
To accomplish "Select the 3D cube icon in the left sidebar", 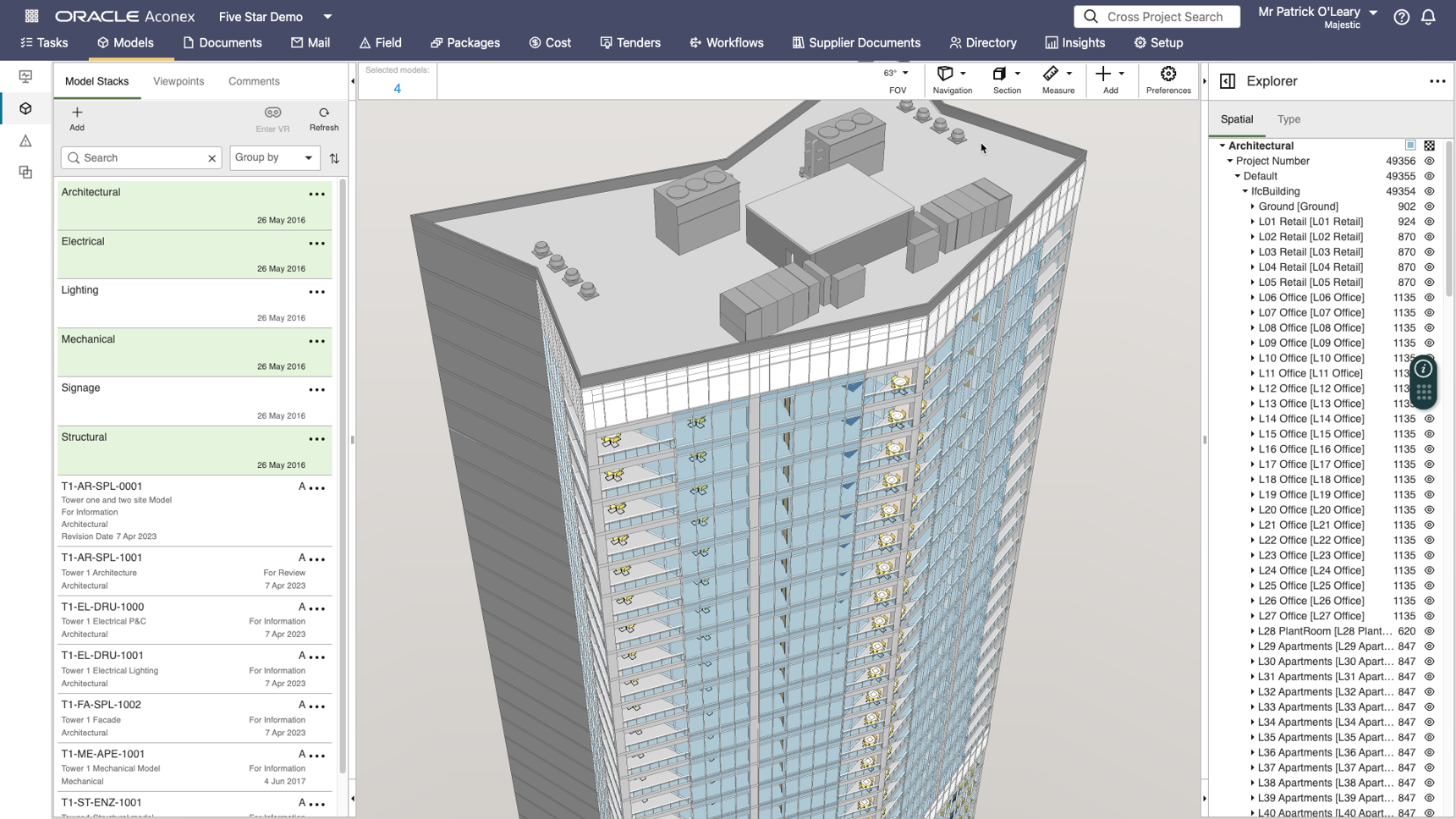I will coord(25,108).
